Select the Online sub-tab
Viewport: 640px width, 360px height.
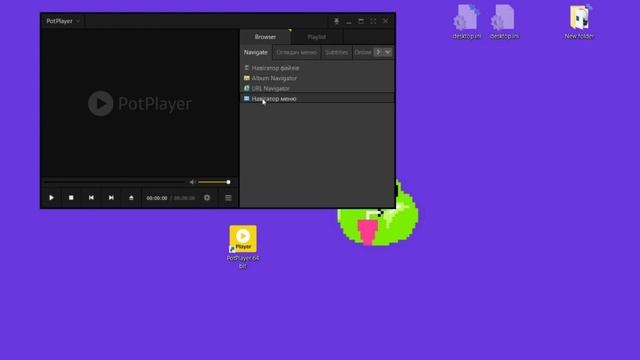362,52
